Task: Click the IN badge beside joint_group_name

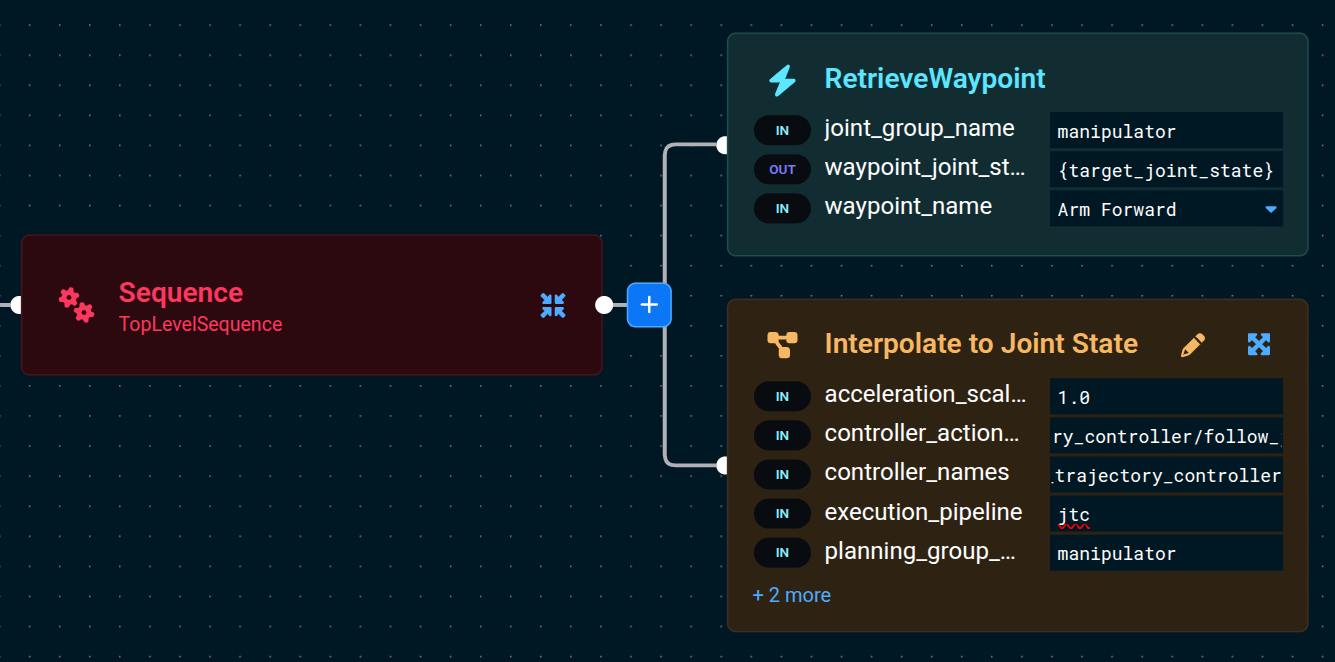Action: coord(782,131)
